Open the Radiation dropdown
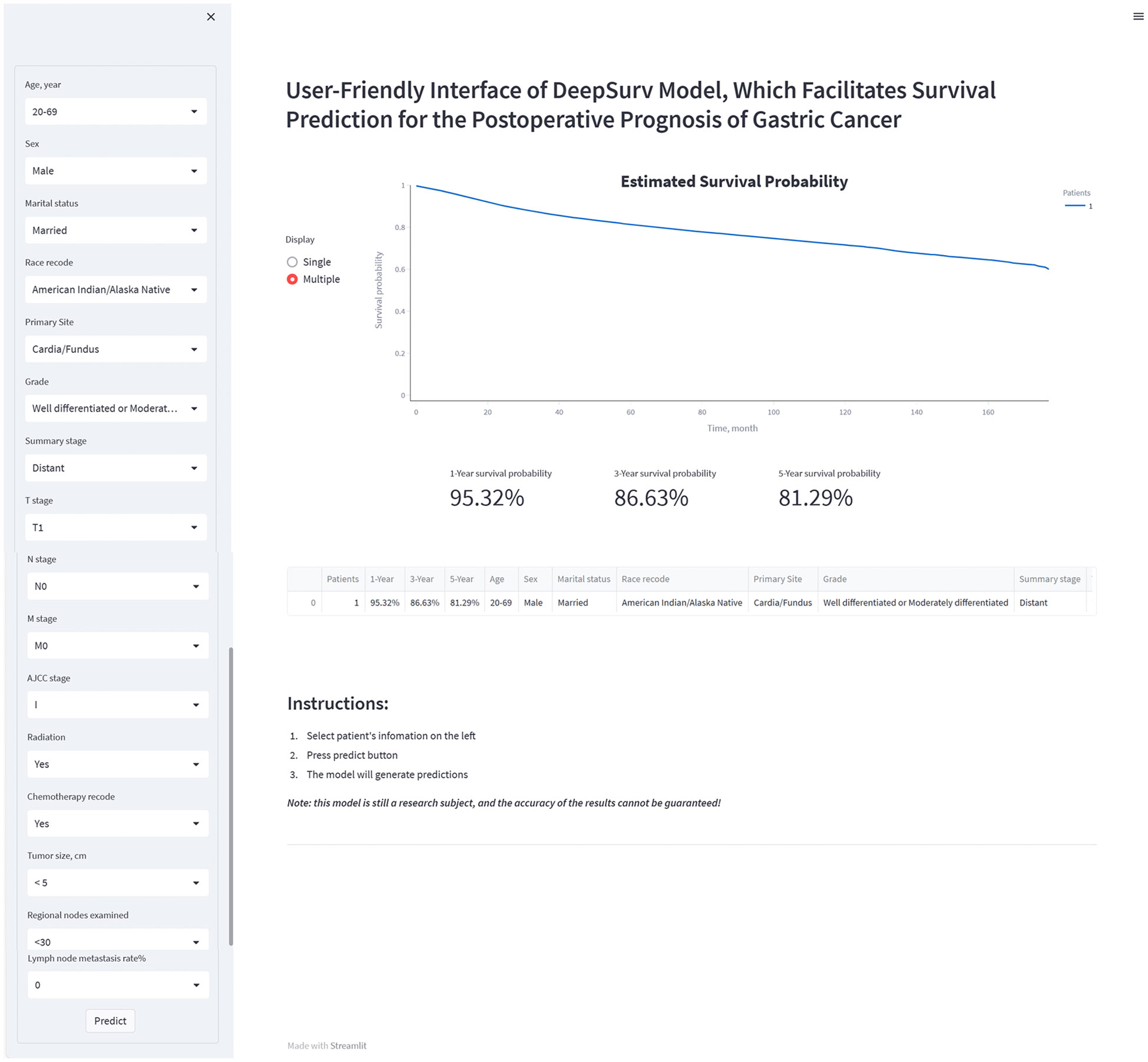 point(118,764)
